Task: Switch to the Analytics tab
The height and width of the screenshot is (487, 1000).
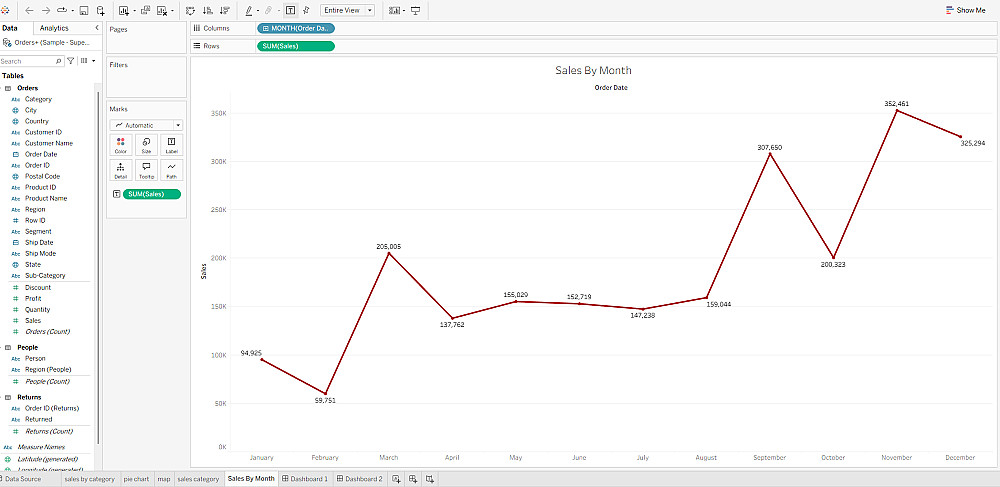Action: (x=54, y=28)
